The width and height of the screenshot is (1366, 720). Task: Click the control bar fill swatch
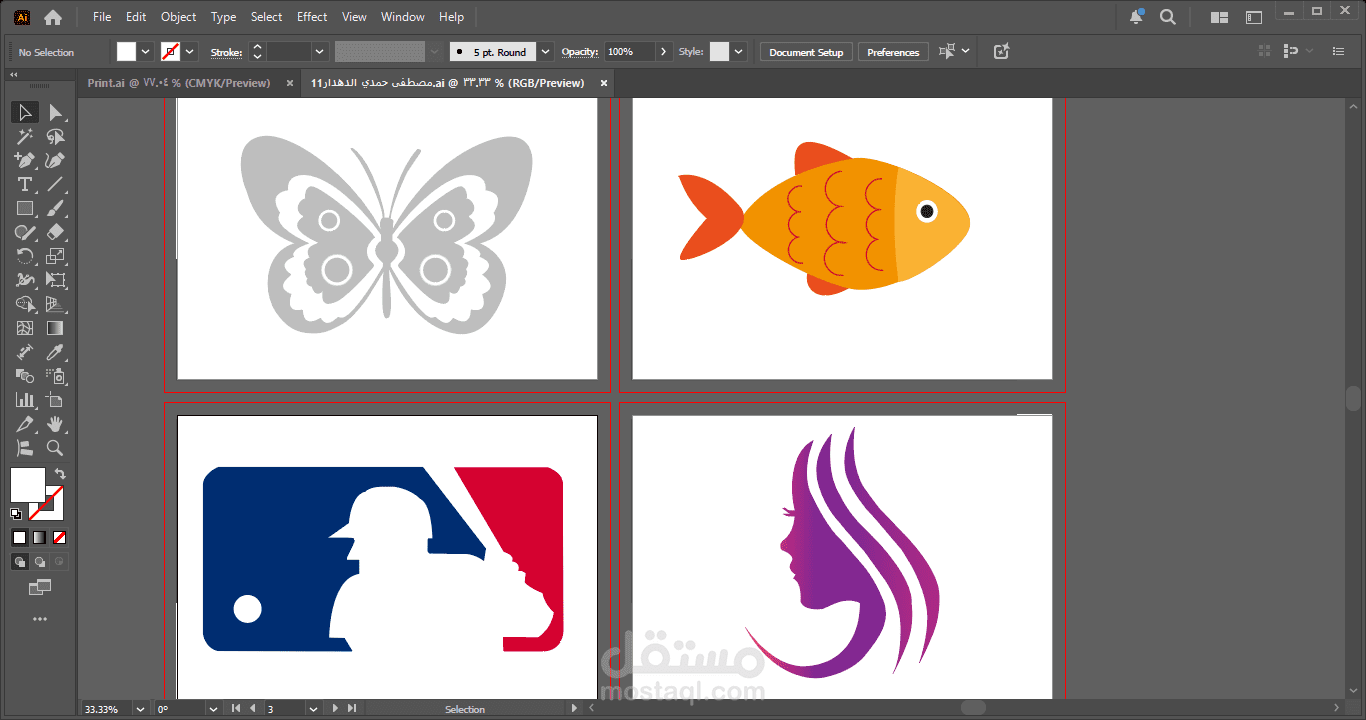click(126, 52)
